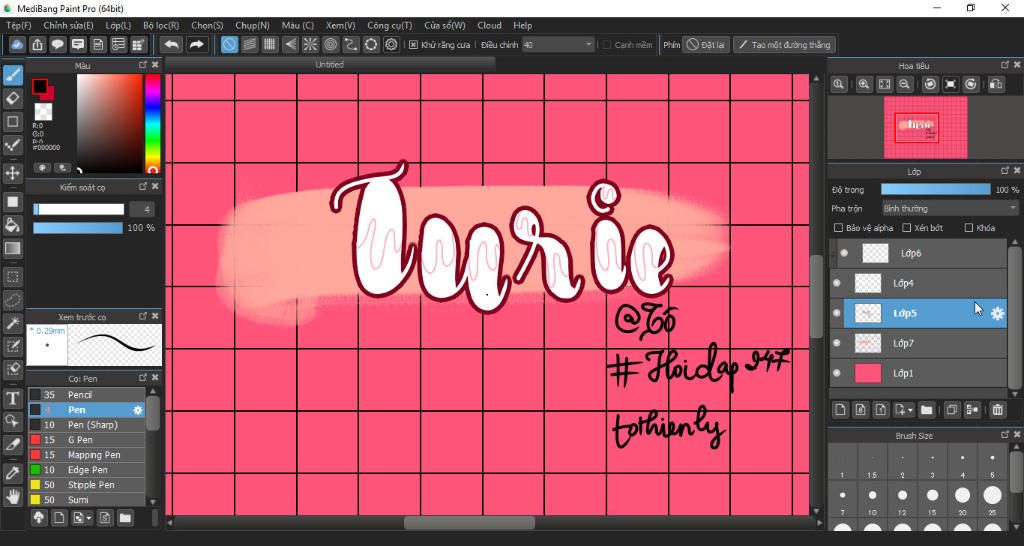Open the Pha trộn blend mode dropdown

click(950, 208)
